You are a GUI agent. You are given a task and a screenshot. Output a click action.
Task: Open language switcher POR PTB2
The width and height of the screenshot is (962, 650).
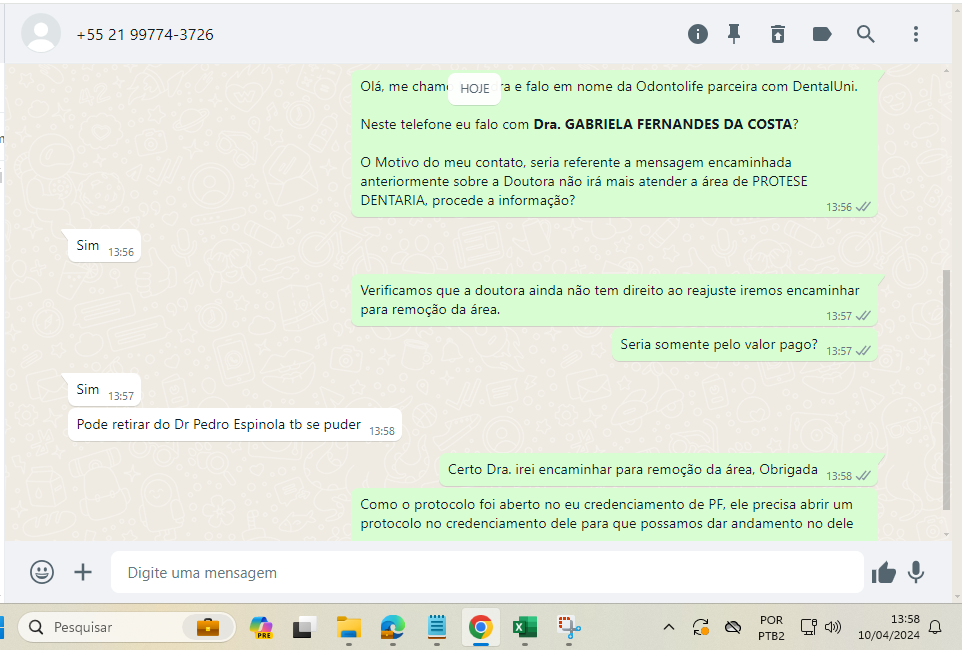pos(771,627)
